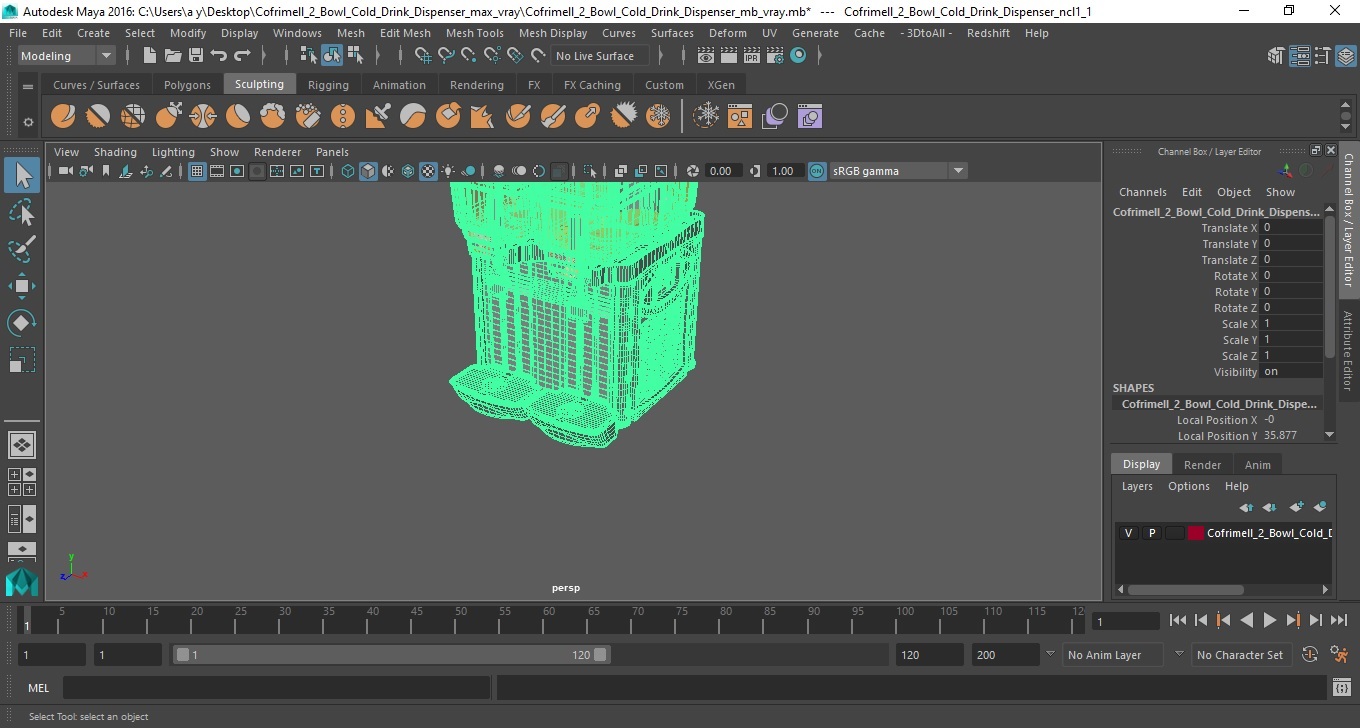This screenshot has width=1360, height=728.
Task: Open the Pose Editor purple shelf icon
Action: tap(809, 117)
